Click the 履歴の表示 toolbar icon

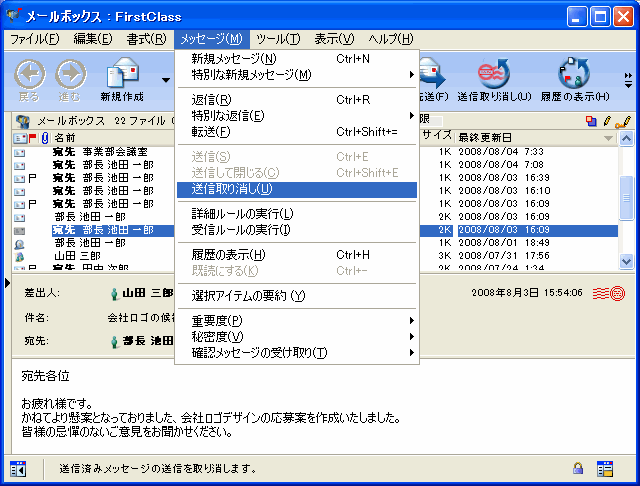click(574, 76)
